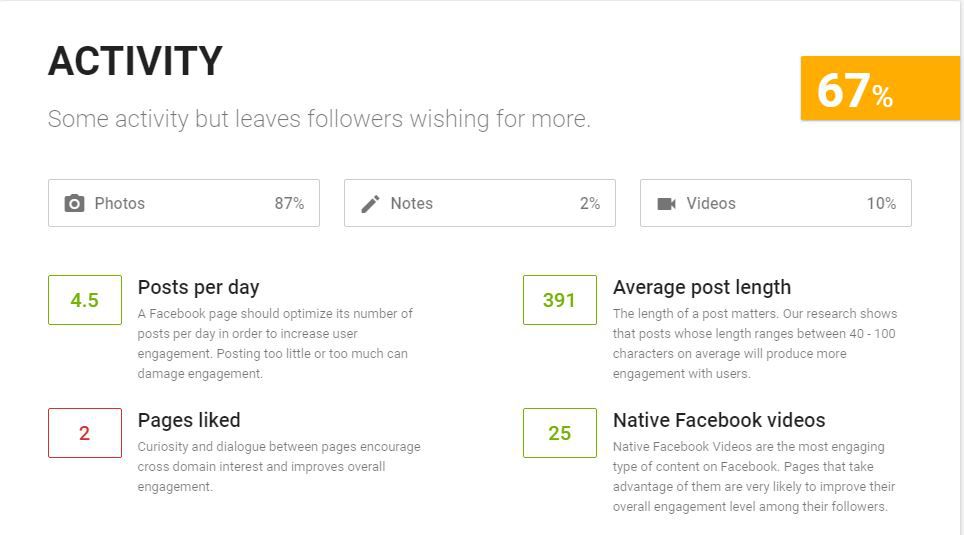Click the 391 average post length box
Viewport: 964px width, 535px height.
pyautogui.click(x=559, y=300)
